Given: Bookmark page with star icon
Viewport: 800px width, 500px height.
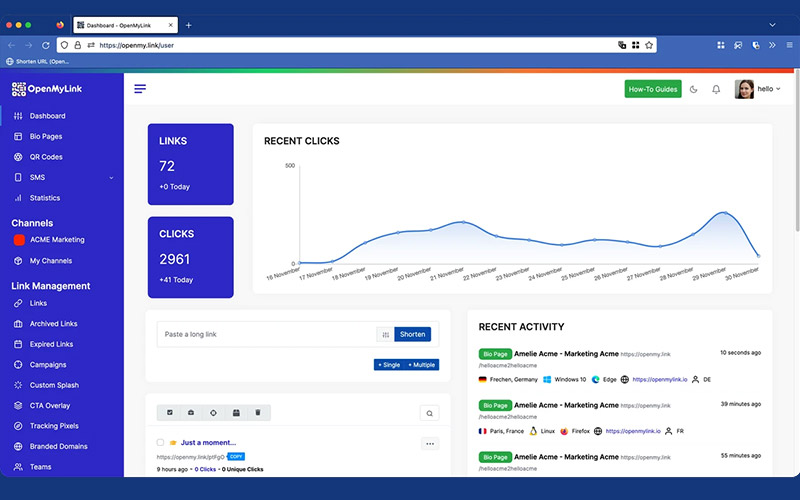Looking at the screenshot, I should pyautogui.click(x=649, y=45).
